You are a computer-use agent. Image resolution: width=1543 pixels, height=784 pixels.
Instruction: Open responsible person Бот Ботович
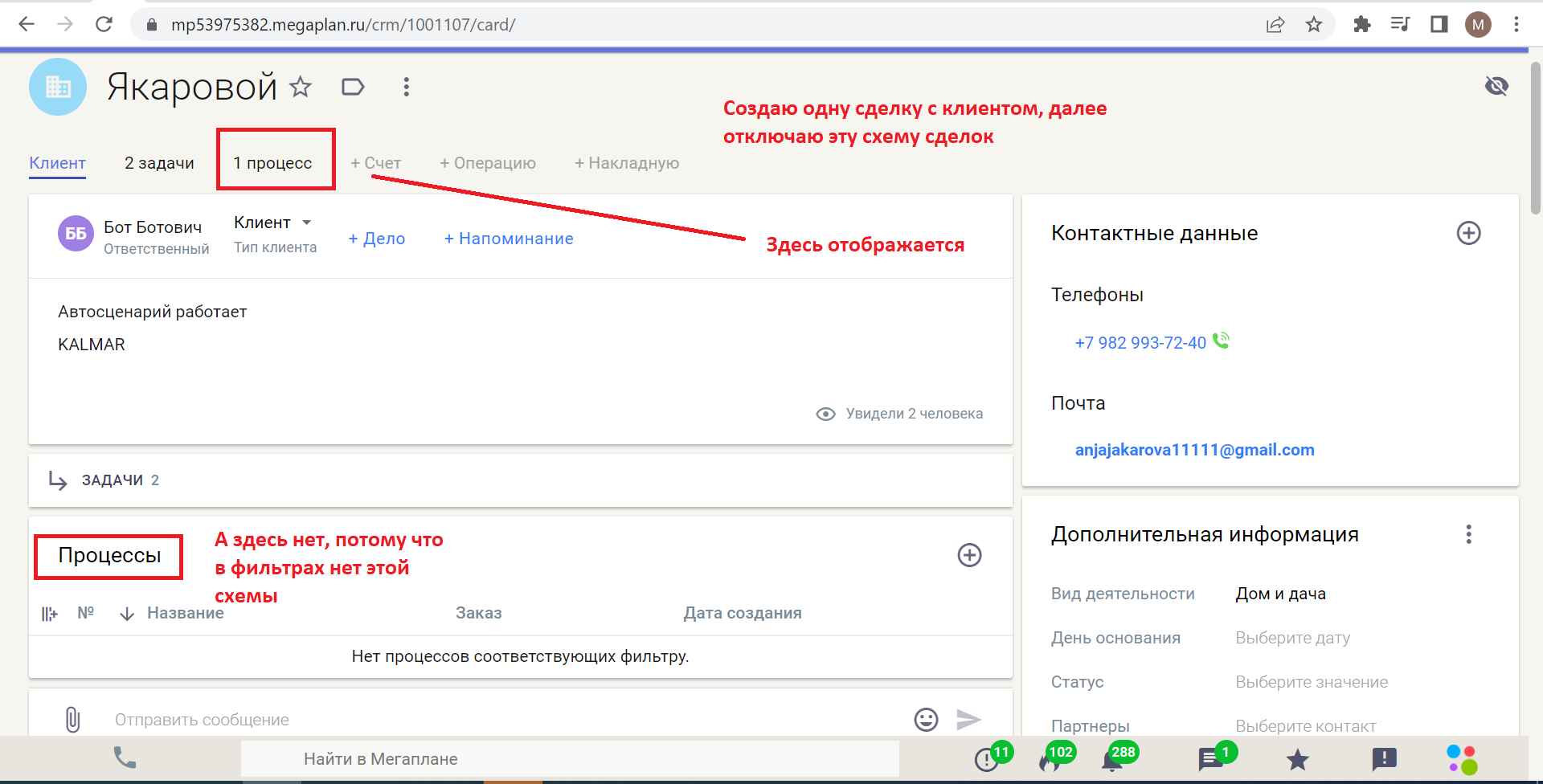click(153, 227)
